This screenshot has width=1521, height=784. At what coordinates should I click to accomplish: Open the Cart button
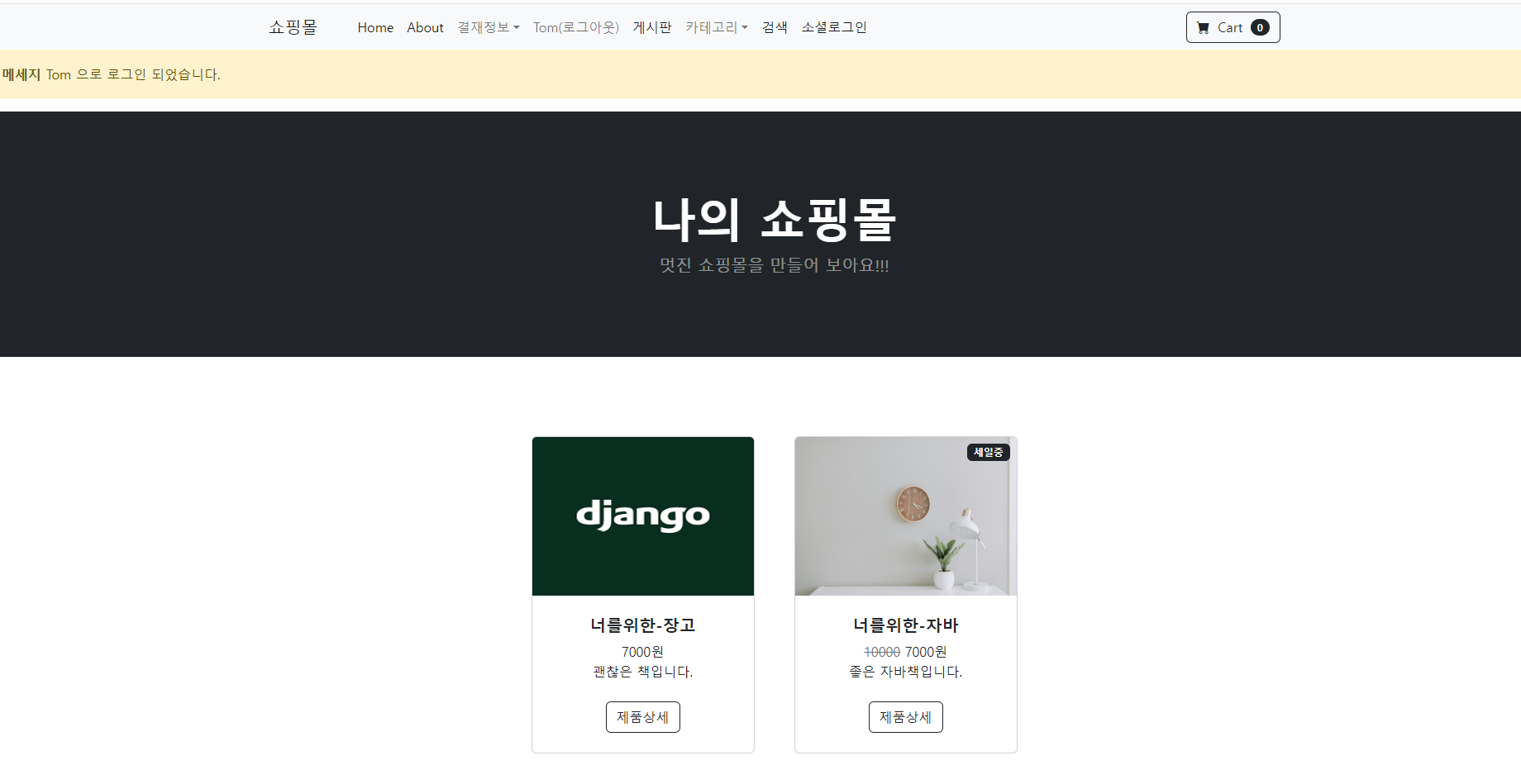pos(1233,27)
